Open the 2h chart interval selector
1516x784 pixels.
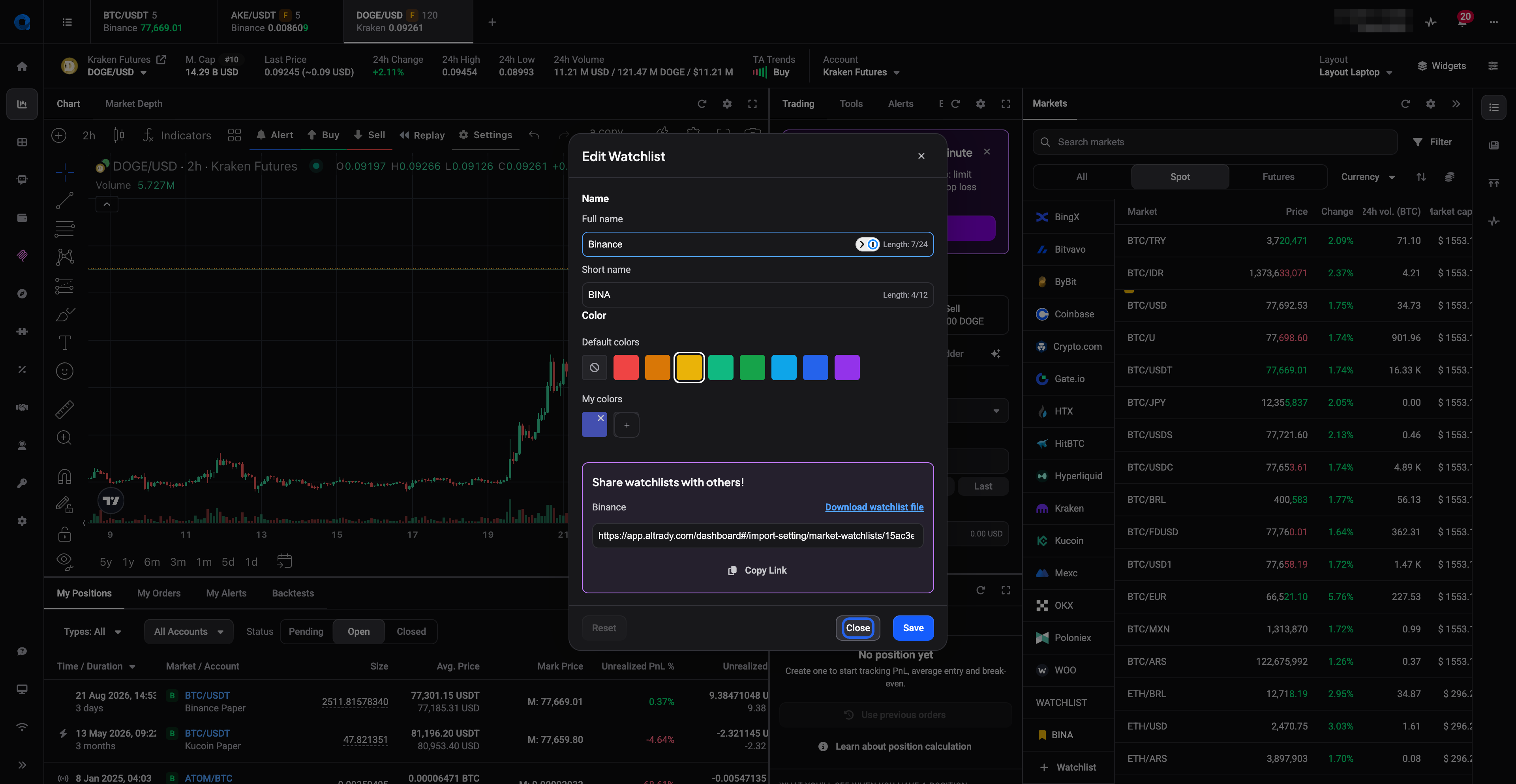click(89, 135)
